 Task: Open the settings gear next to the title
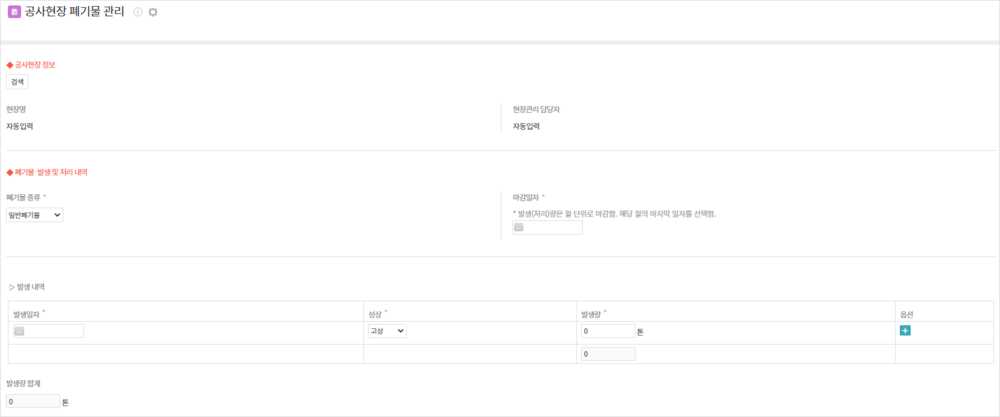point(153,12)
